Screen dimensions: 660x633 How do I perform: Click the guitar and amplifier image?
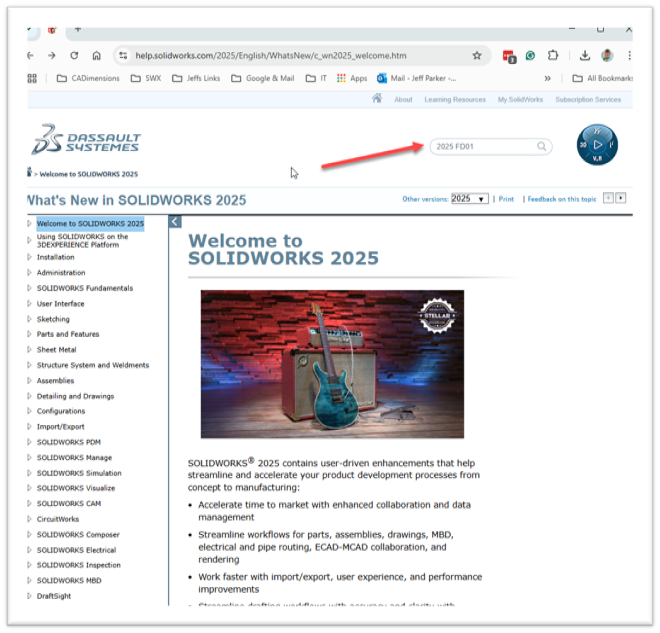click(x=332, y=364)
